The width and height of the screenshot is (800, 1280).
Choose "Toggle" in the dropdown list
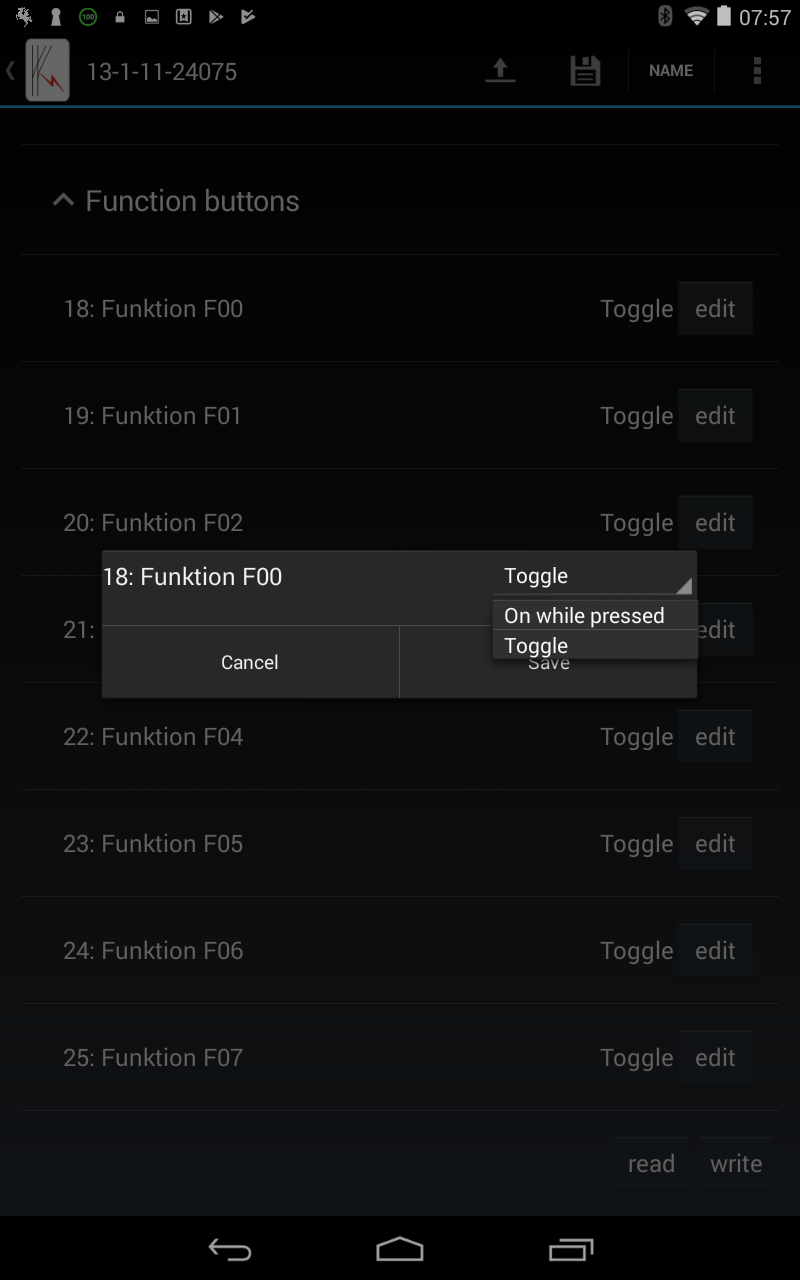click(x=595, y=645)
